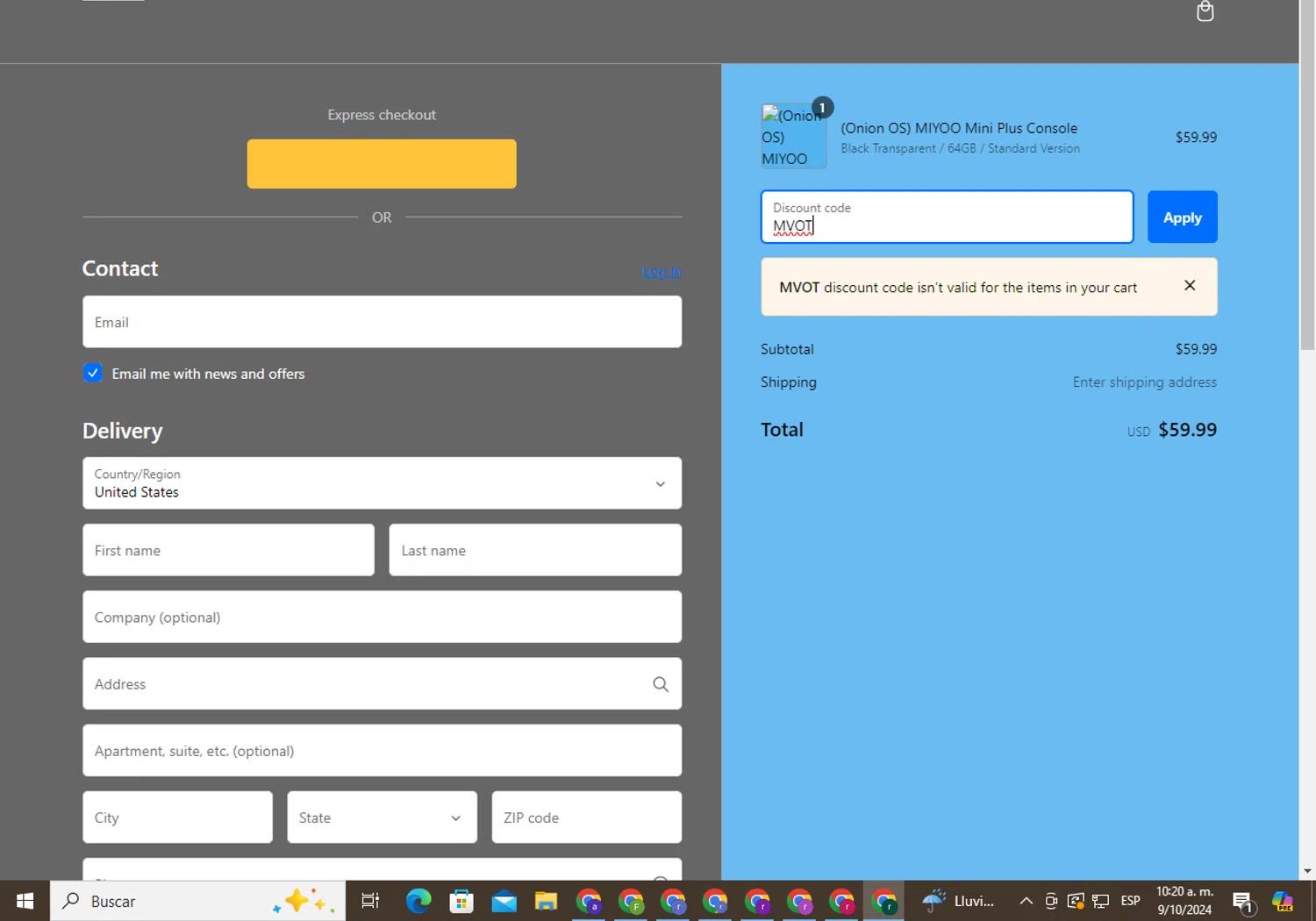Focus the Email input field

tap(382, 322)
